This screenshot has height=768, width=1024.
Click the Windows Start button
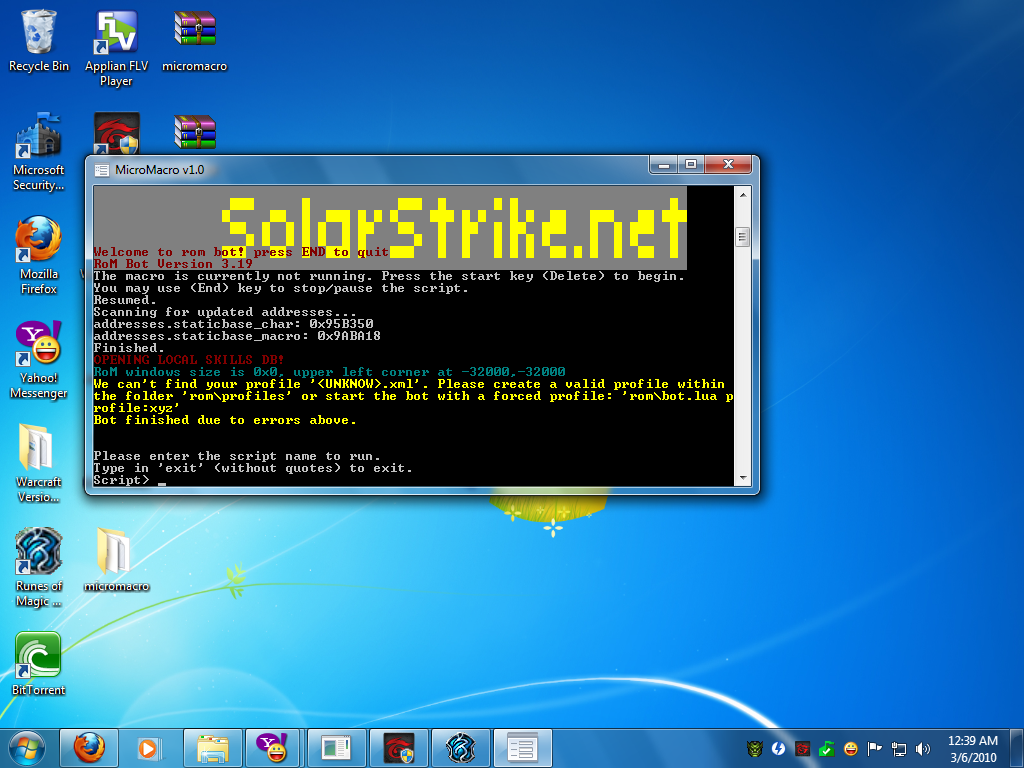(26, 747)
